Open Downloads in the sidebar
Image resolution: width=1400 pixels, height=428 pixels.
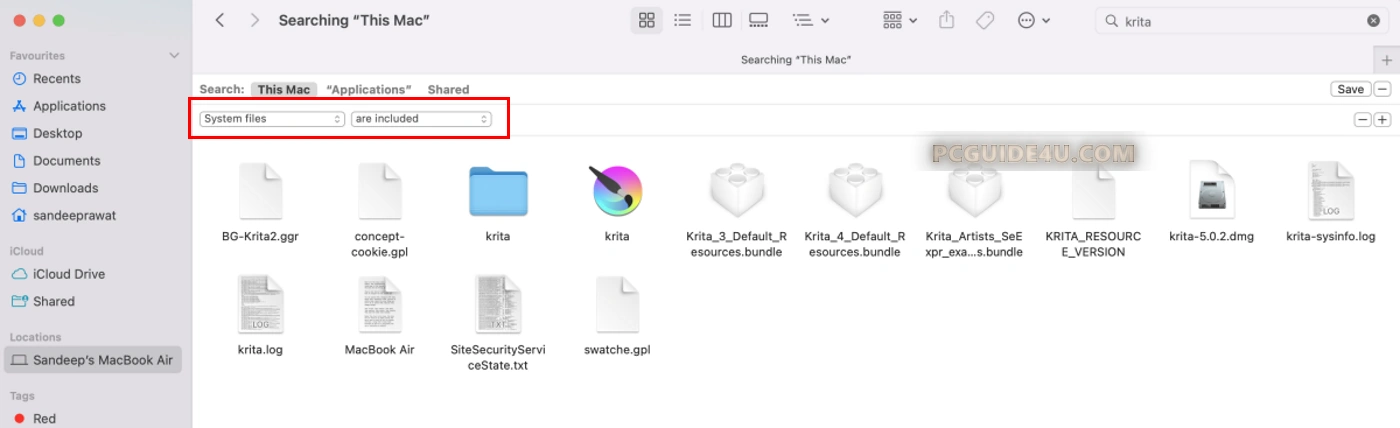point(65,188)
